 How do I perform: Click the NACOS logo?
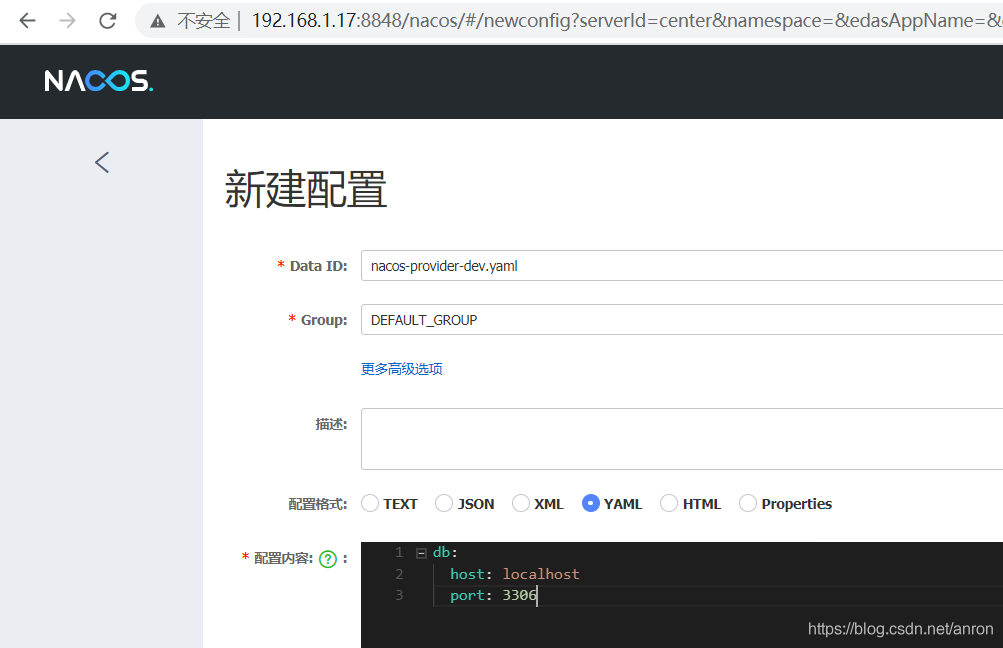pos(99,81)
